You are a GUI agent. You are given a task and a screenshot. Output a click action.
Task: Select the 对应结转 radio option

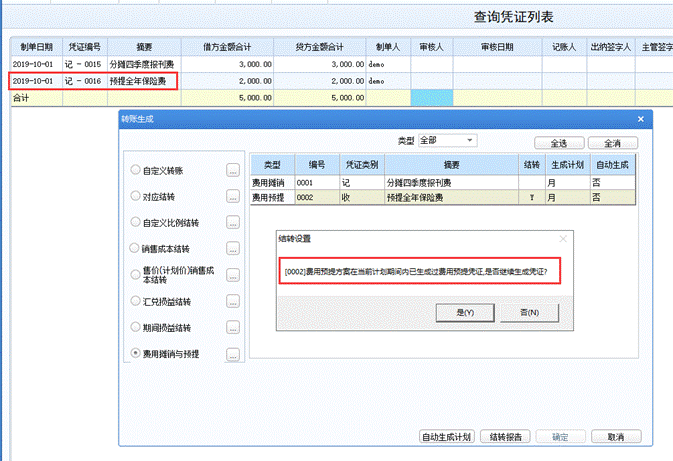tap(136, 195)
